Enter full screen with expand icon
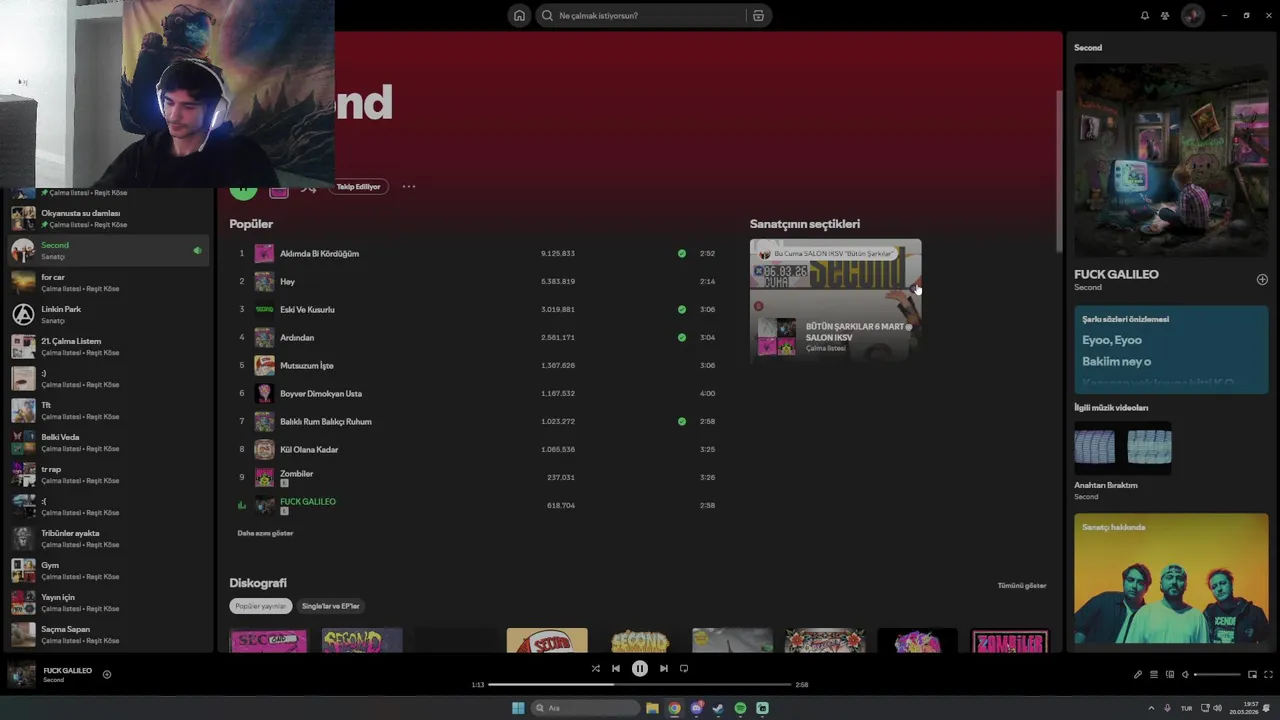The width and height of the screenshot is (1280, 720). click(1269, 675)
